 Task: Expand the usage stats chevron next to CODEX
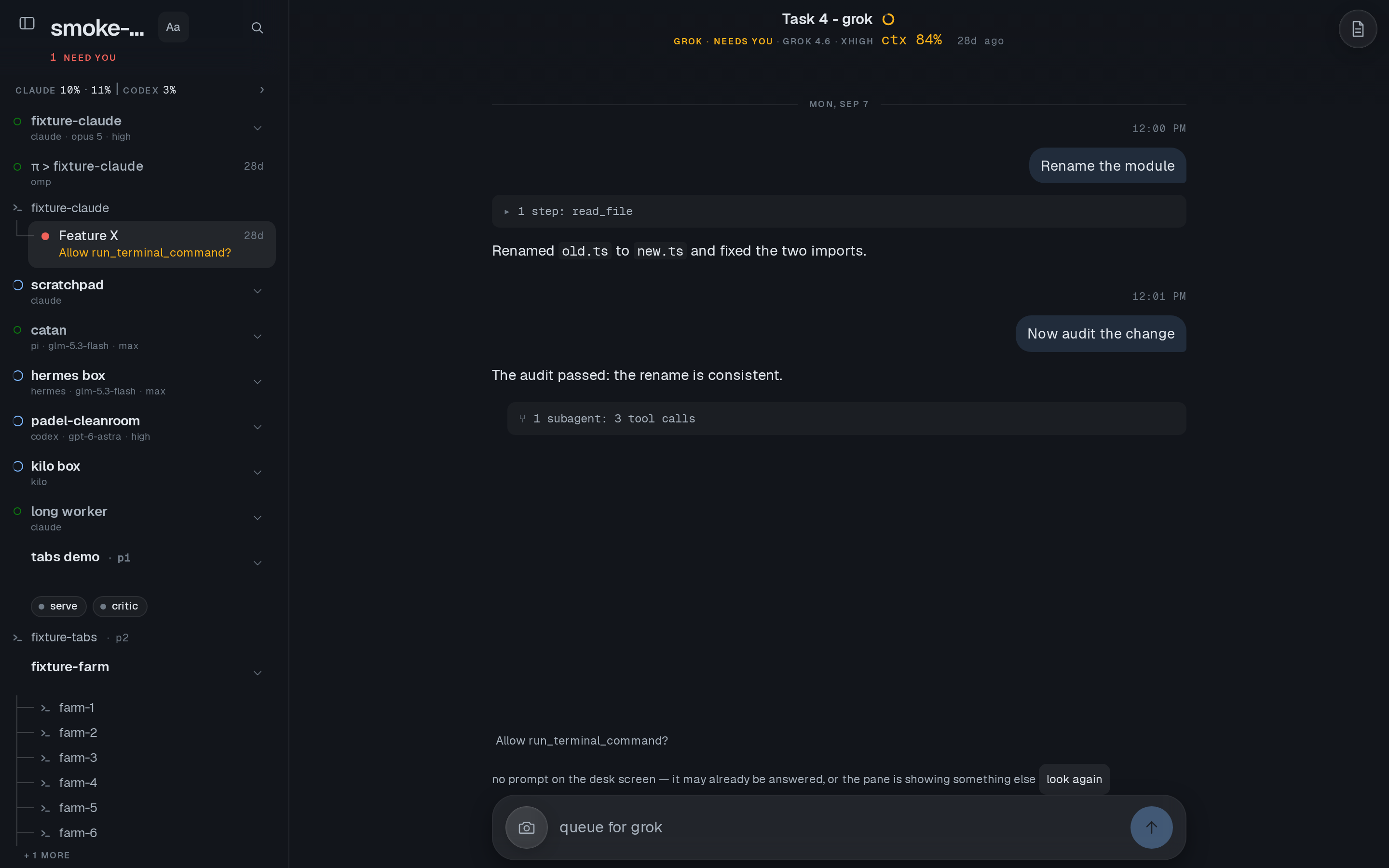point(262,90)
